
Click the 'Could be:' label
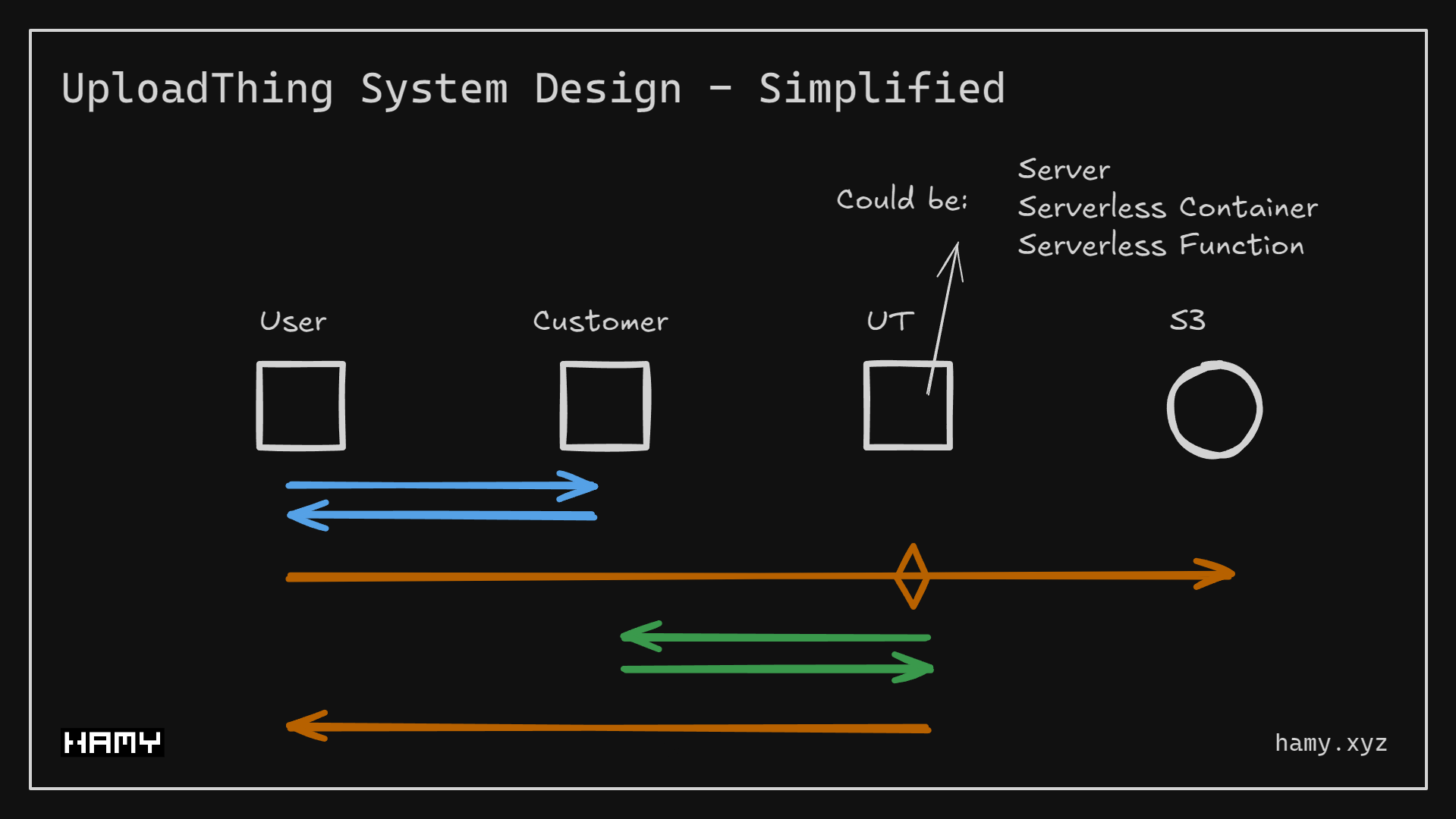[903, 199]
